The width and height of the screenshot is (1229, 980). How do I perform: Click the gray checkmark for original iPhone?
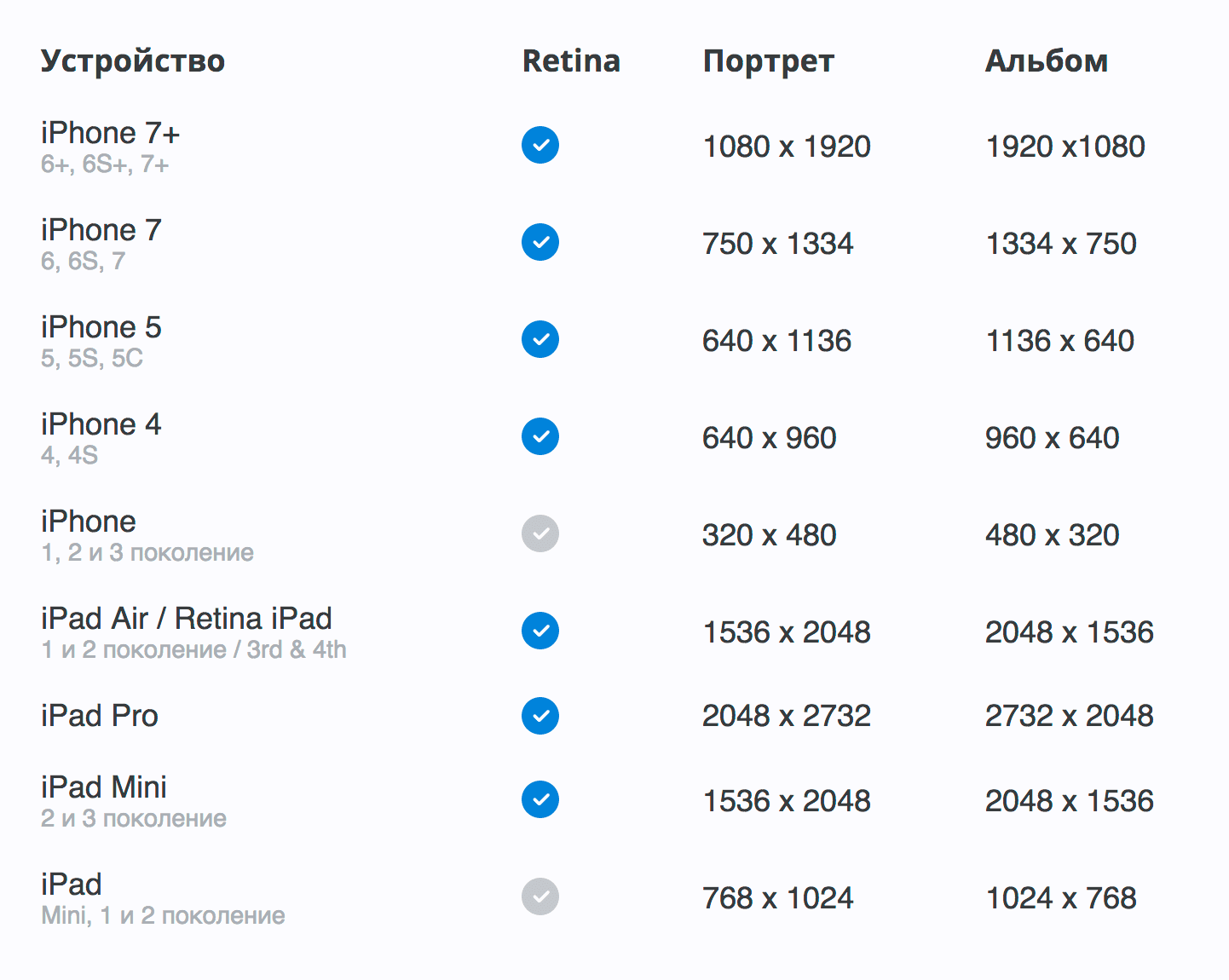[x=540, y=533]
